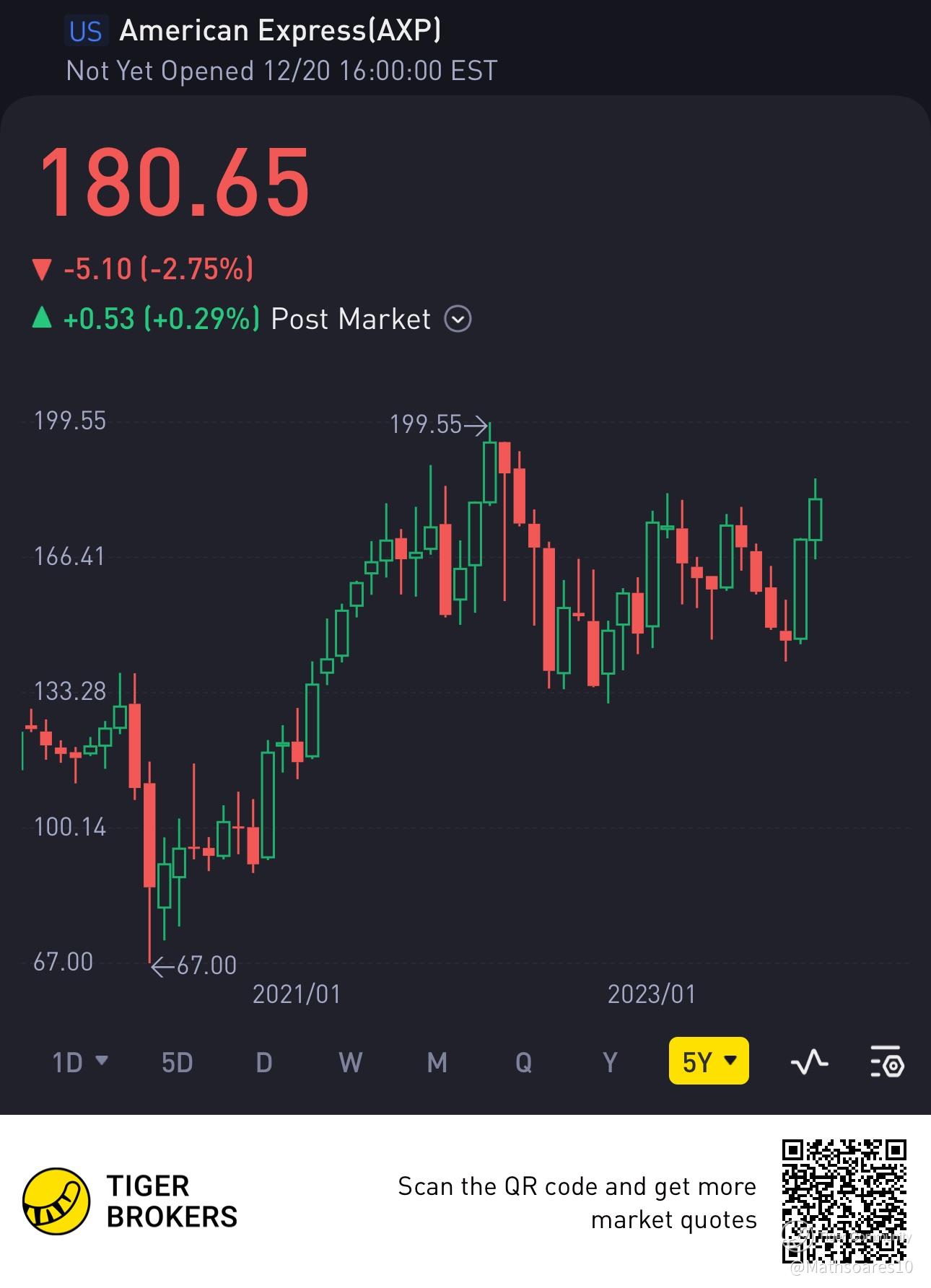Viewport: 931px width, 1288px height.
Task: Expand Post Market chevron circle
Action: click(458, 318)
